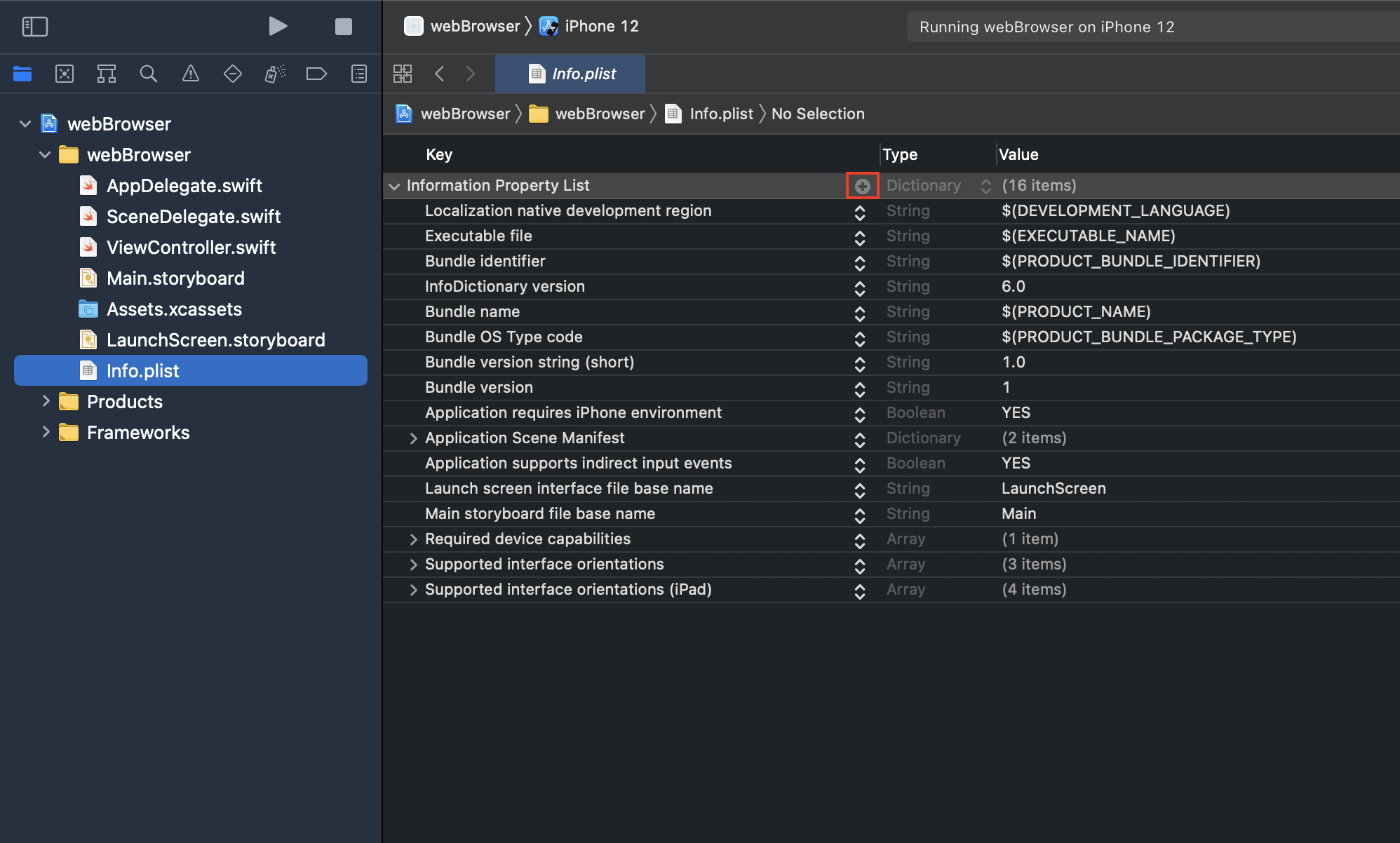Collapse Information Property List row

coord(394,186)
